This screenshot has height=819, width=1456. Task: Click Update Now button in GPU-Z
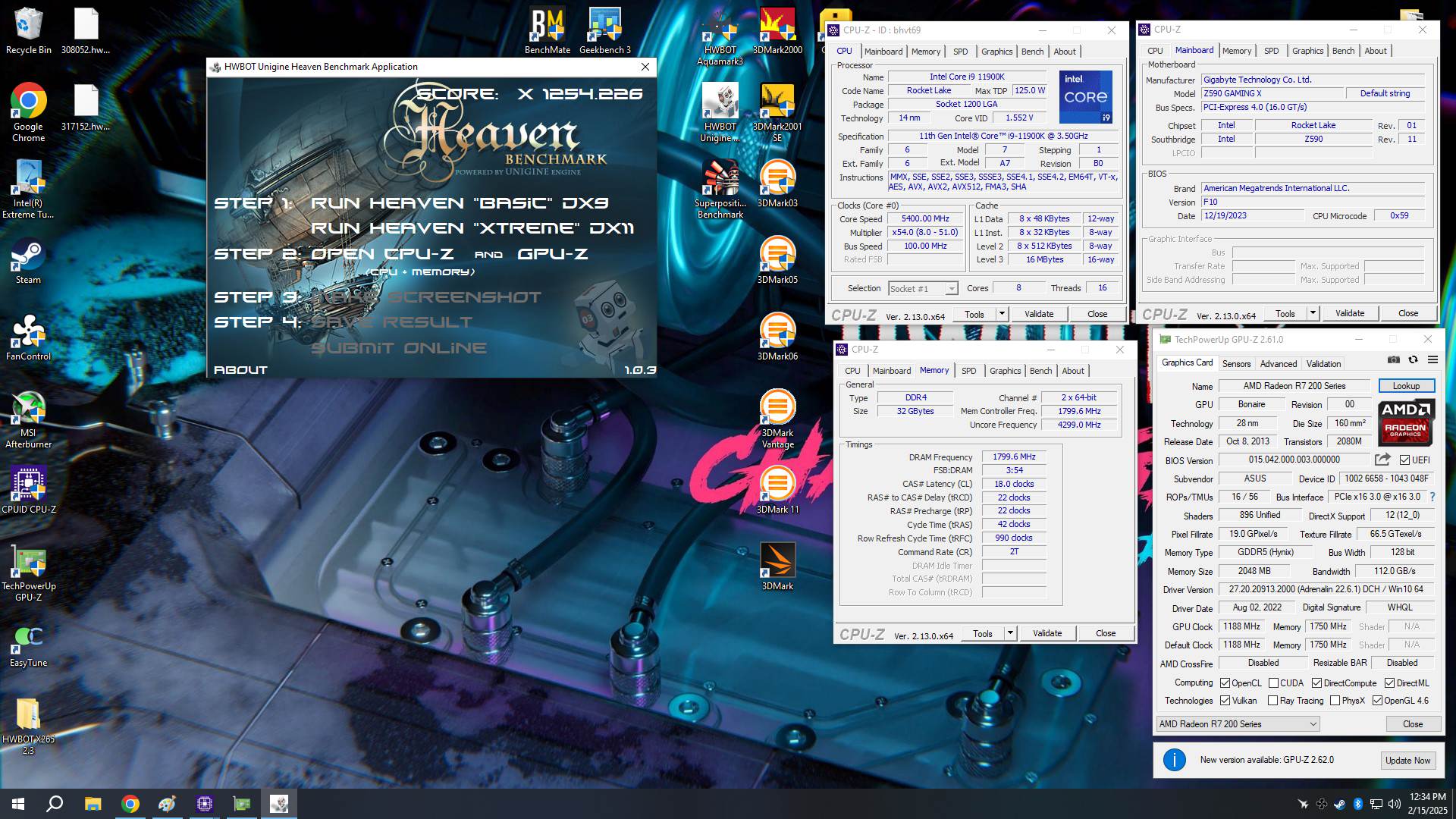click(x=1407, y=761)
